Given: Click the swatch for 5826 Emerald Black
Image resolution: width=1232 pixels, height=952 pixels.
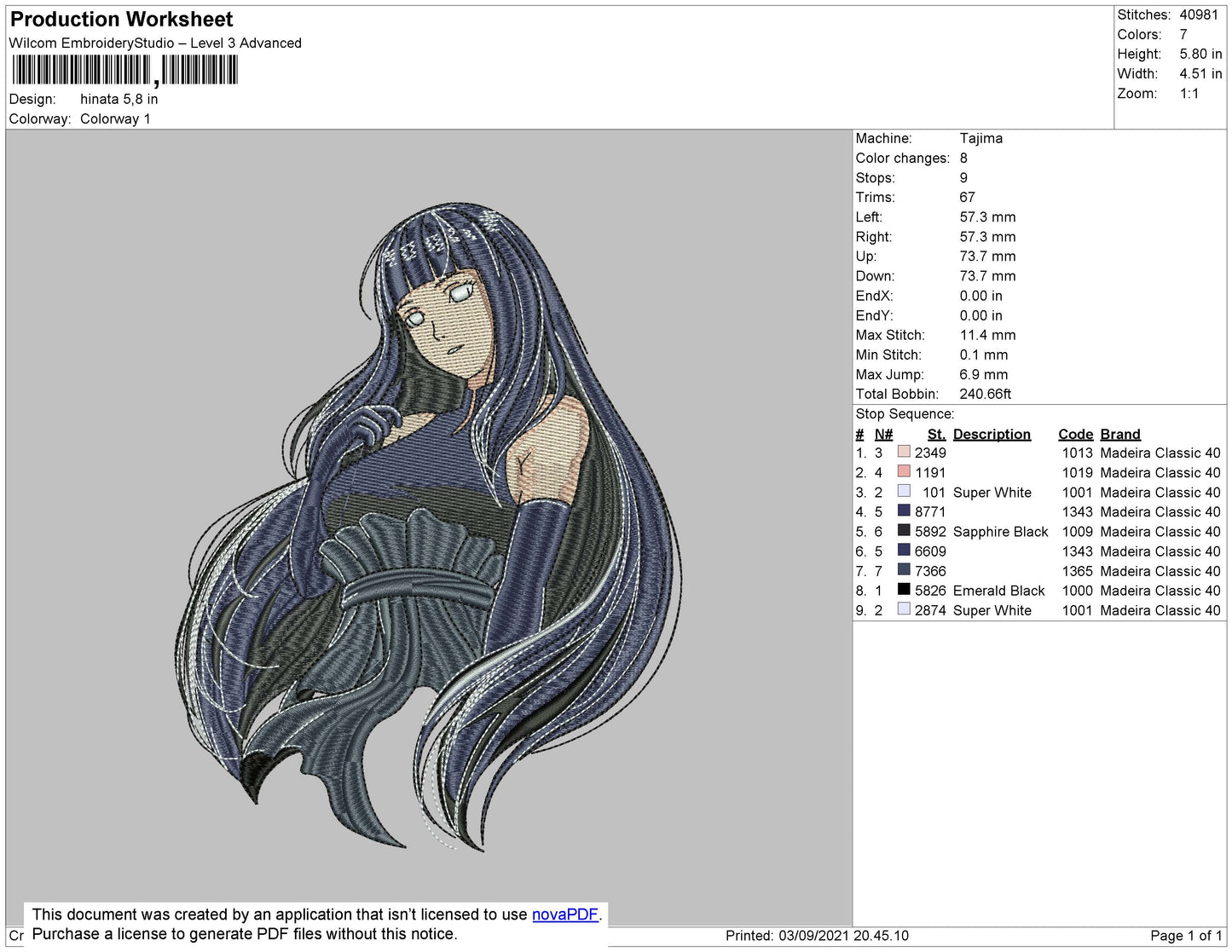Looking at the screenshot, I should 904,589.
